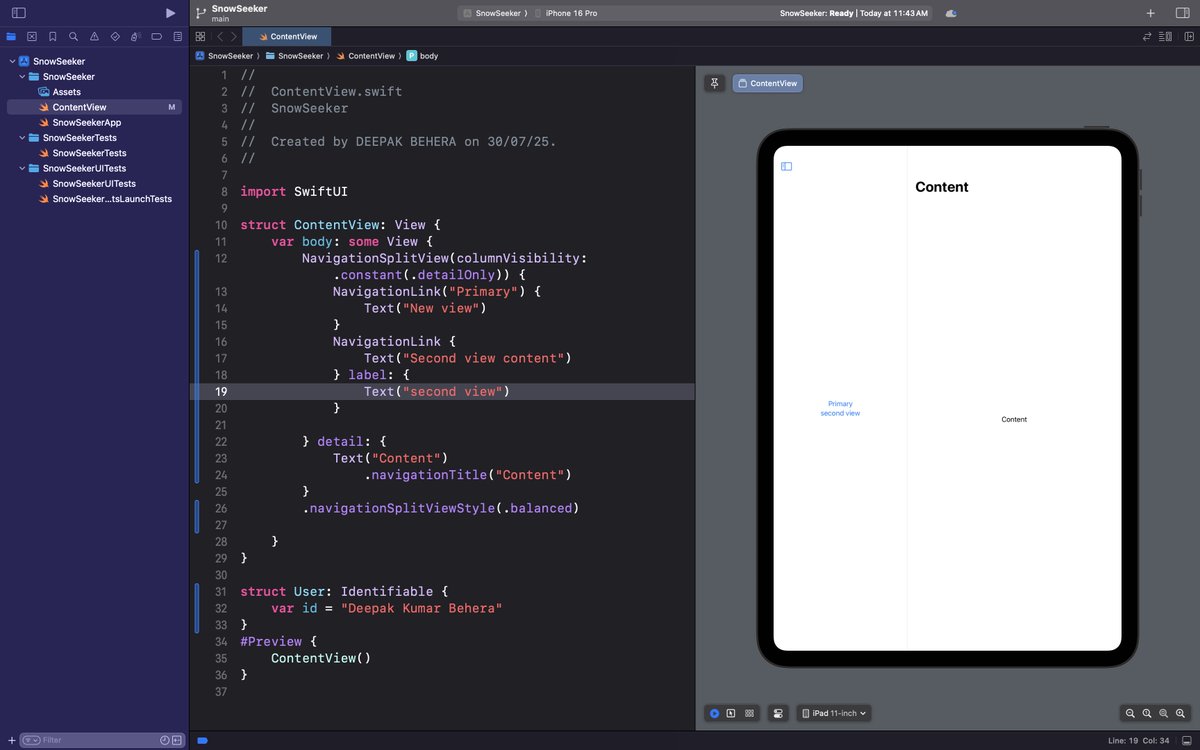Viewport: 1200px width, 750px height.
Task: Switch preview to Live mode
Action: (714, 713)
